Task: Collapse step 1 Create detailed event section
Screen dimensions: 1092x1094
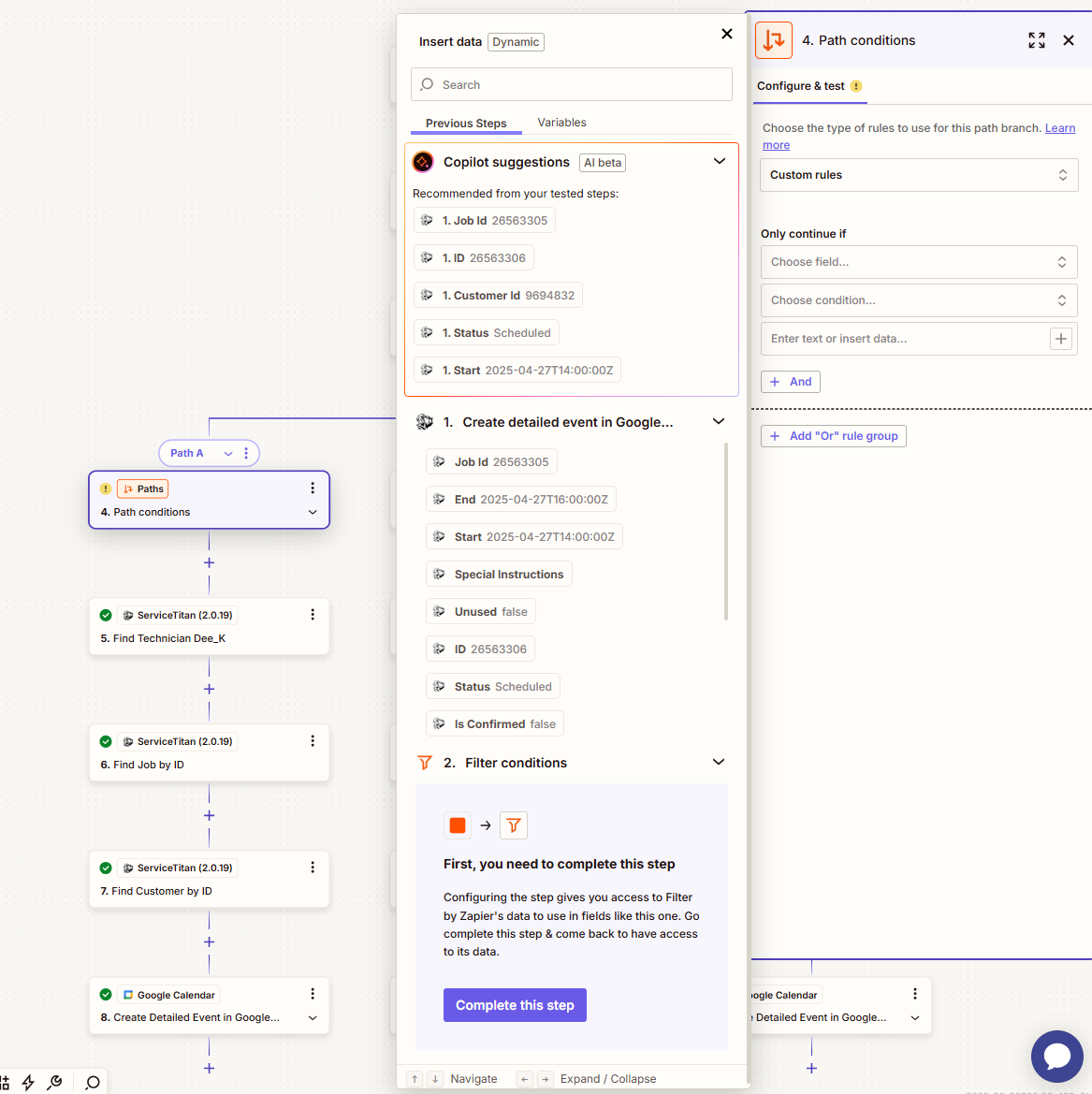Action: click(x=718, y=421)
